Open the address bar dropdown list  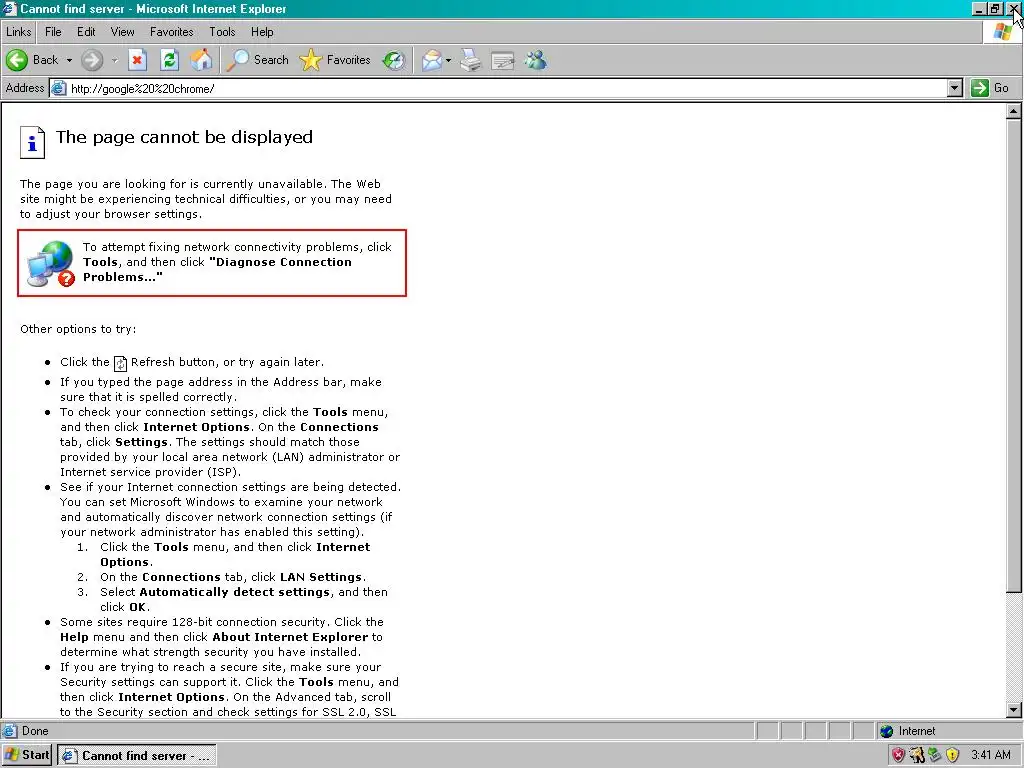(955, 88)
